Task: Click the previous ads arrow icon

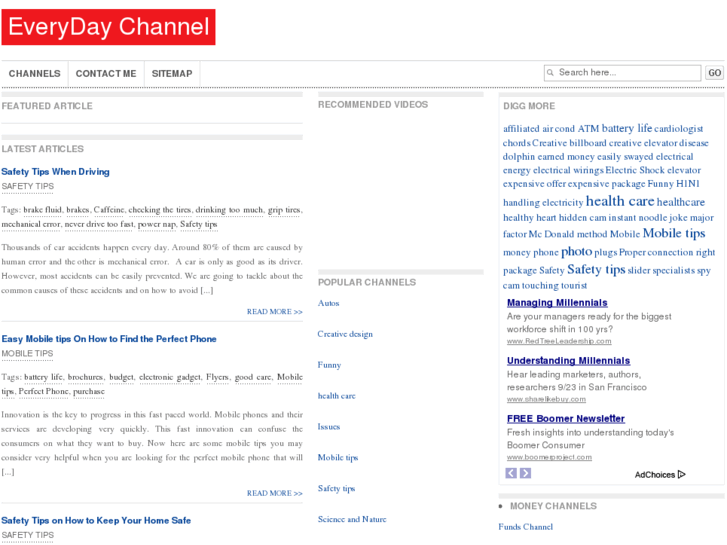Action: pyautogui.click(x=511, y=473)
